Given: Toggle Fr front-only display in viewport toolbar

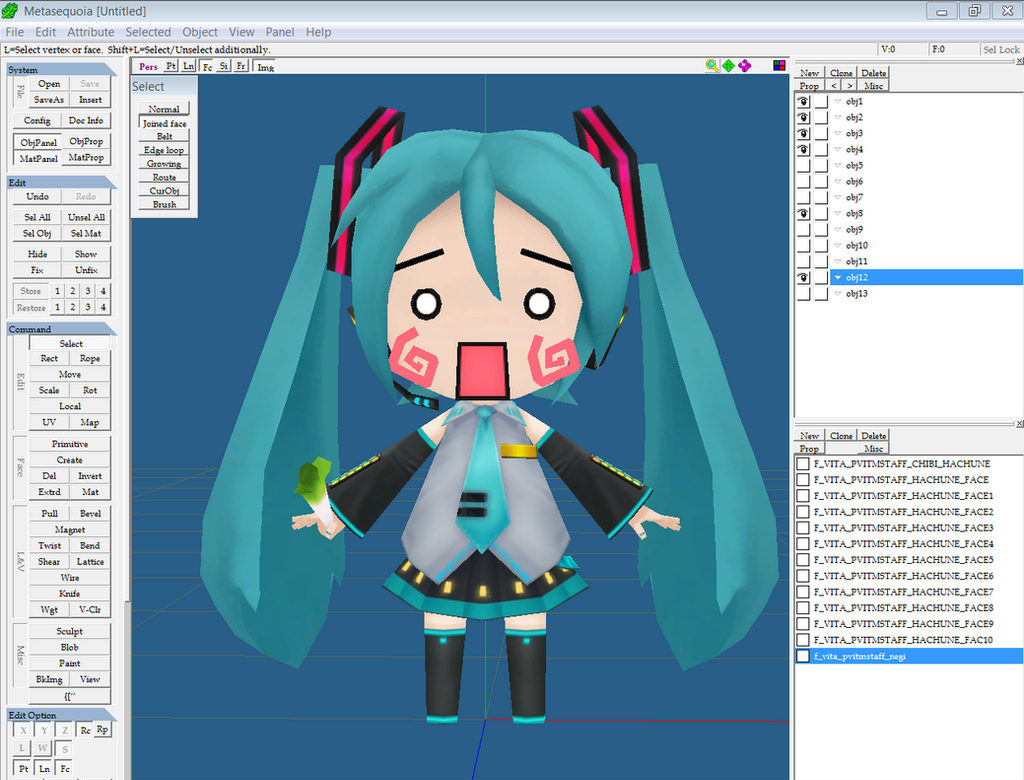Looking at the screenshot, I should tap(240, 66).
